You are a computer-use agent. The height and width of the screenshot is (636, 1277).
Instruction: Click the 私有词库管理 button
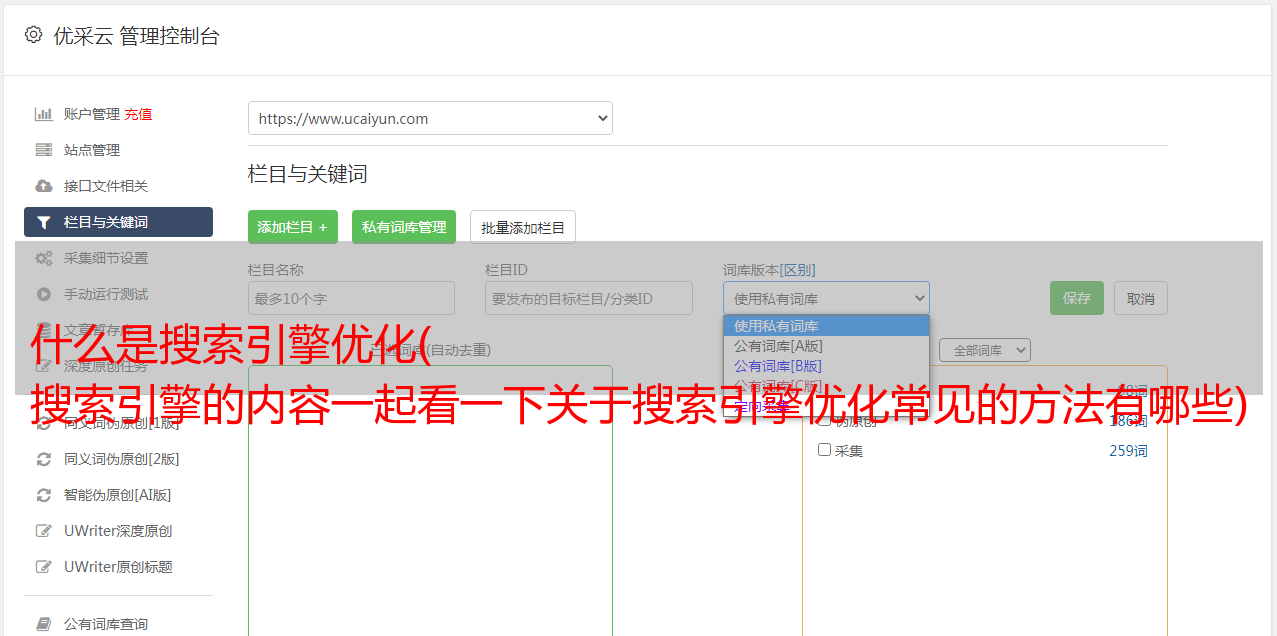click(x=404, y=227)
